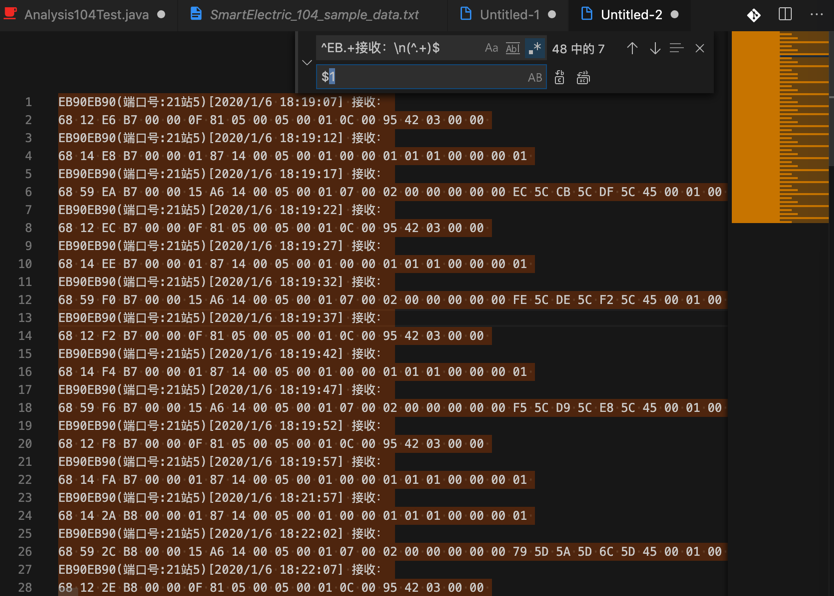Switch to the Analysis104Test.java tab

85,15
